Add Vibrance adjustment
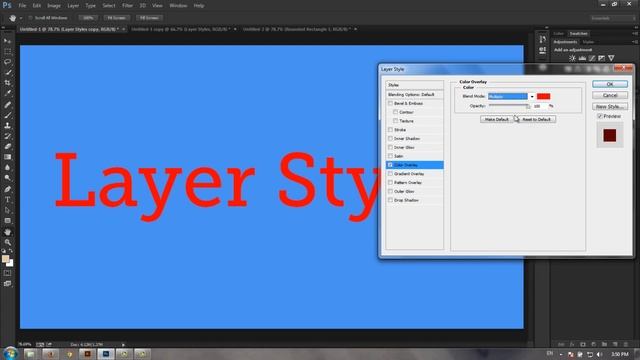 pyautogui.click(x=611, y=58)
